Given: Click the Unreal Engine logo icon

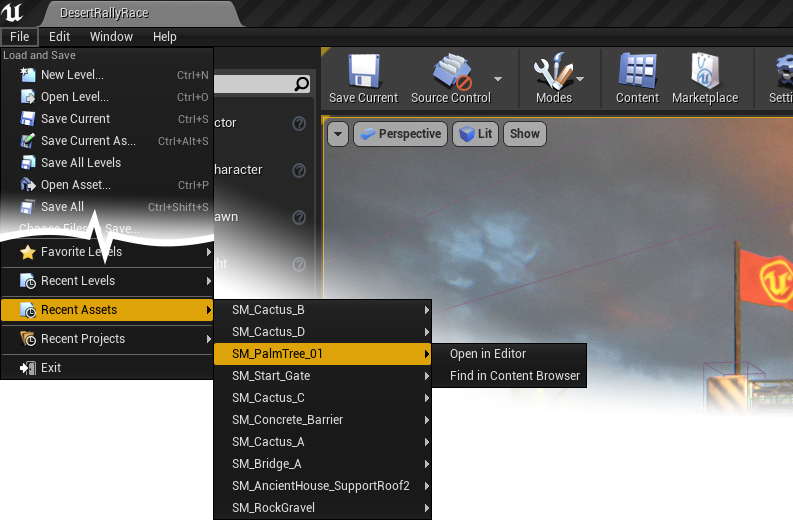Looking at the screenshot, I should point(13,13).
